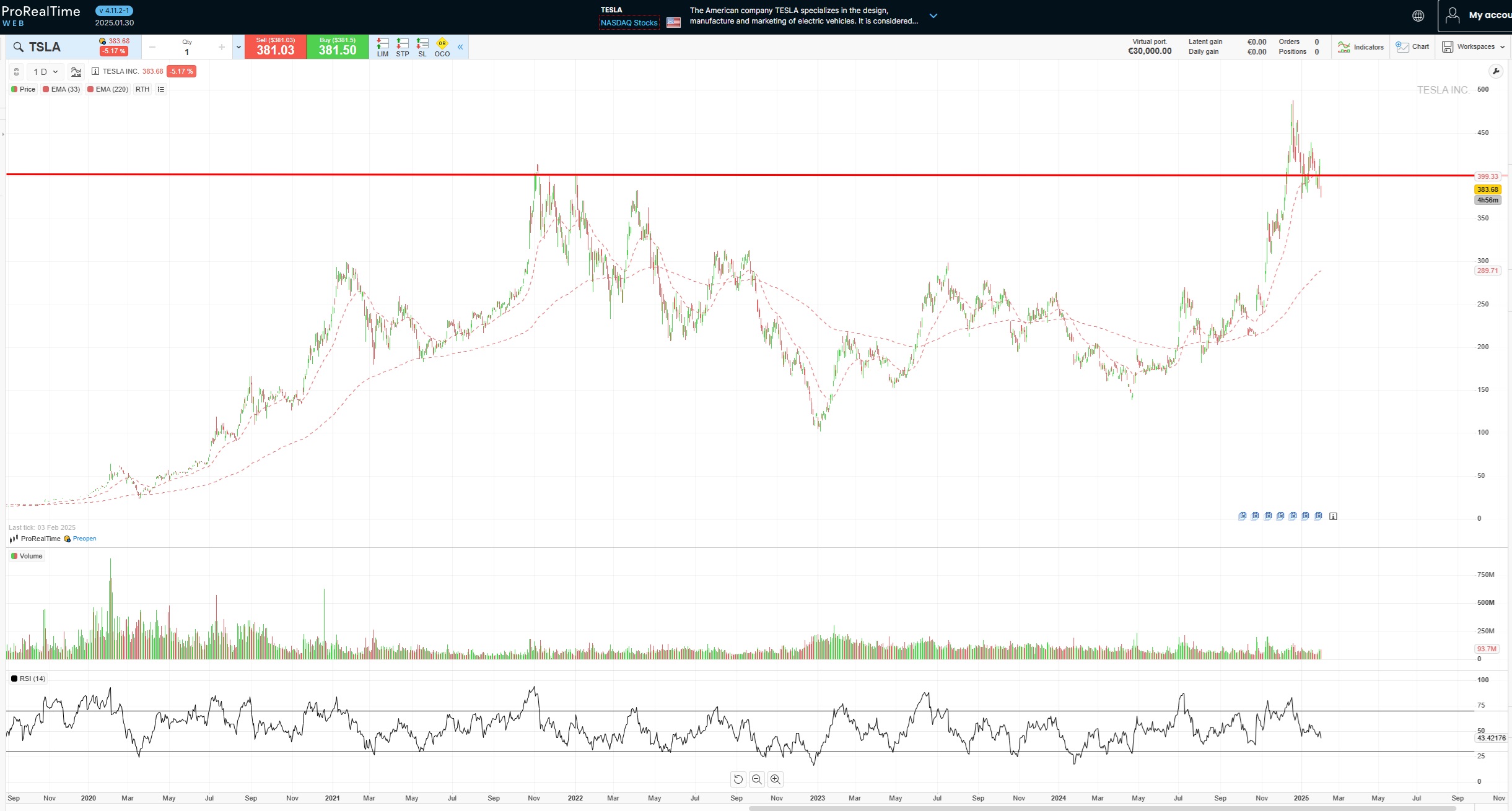Click the OCO order icon
This screenshot has height=811, width=1512.
pyautogui.click(x=442, y=46)
